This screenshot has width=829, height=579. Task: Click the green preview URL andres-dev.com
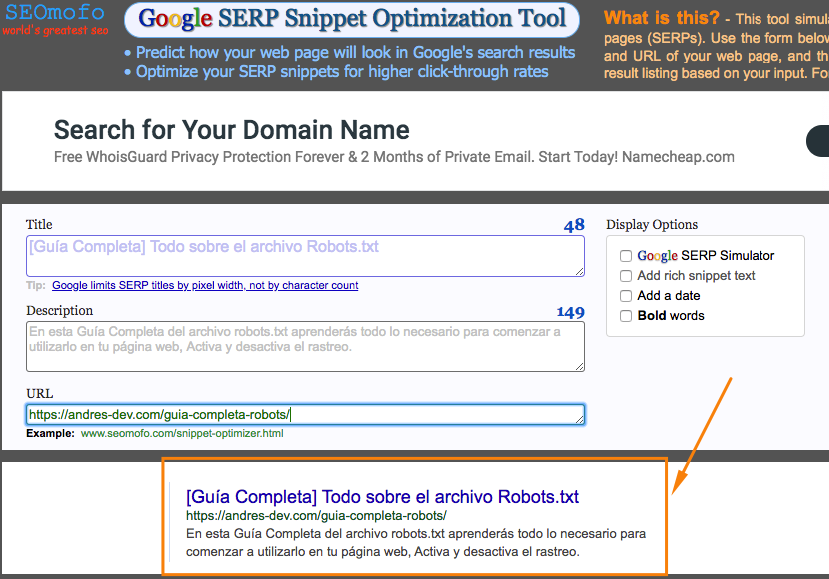316,516
